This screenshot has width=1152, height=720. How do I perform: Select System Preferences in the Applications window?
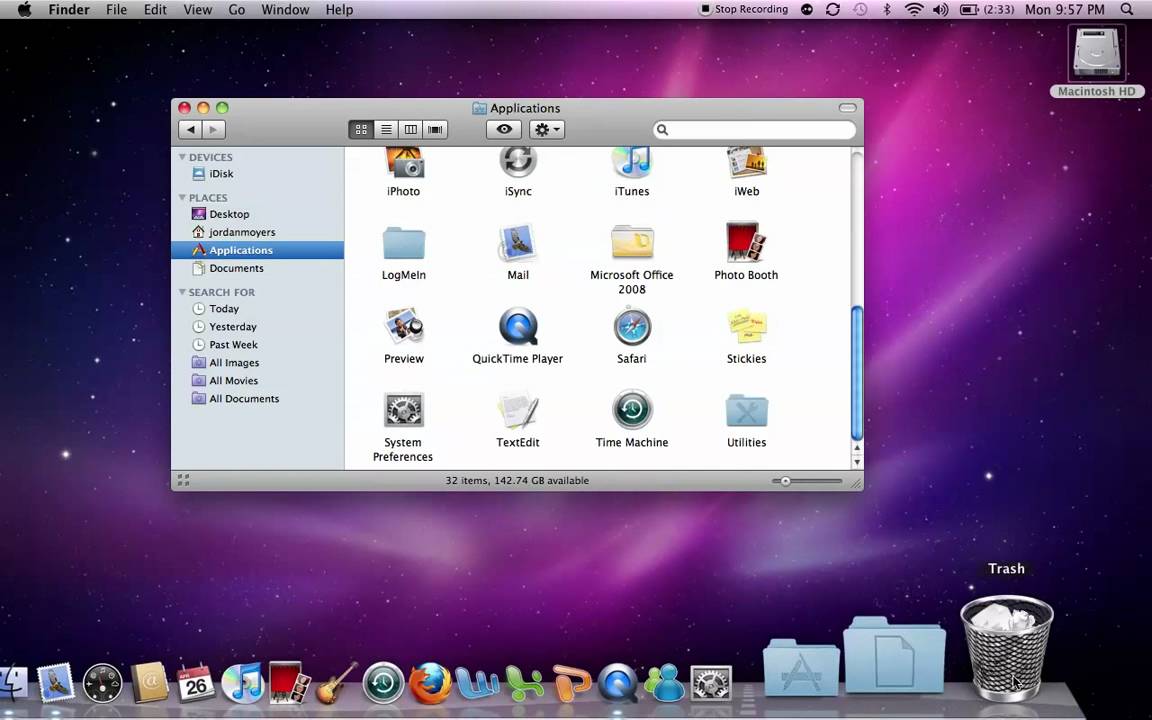403,410
